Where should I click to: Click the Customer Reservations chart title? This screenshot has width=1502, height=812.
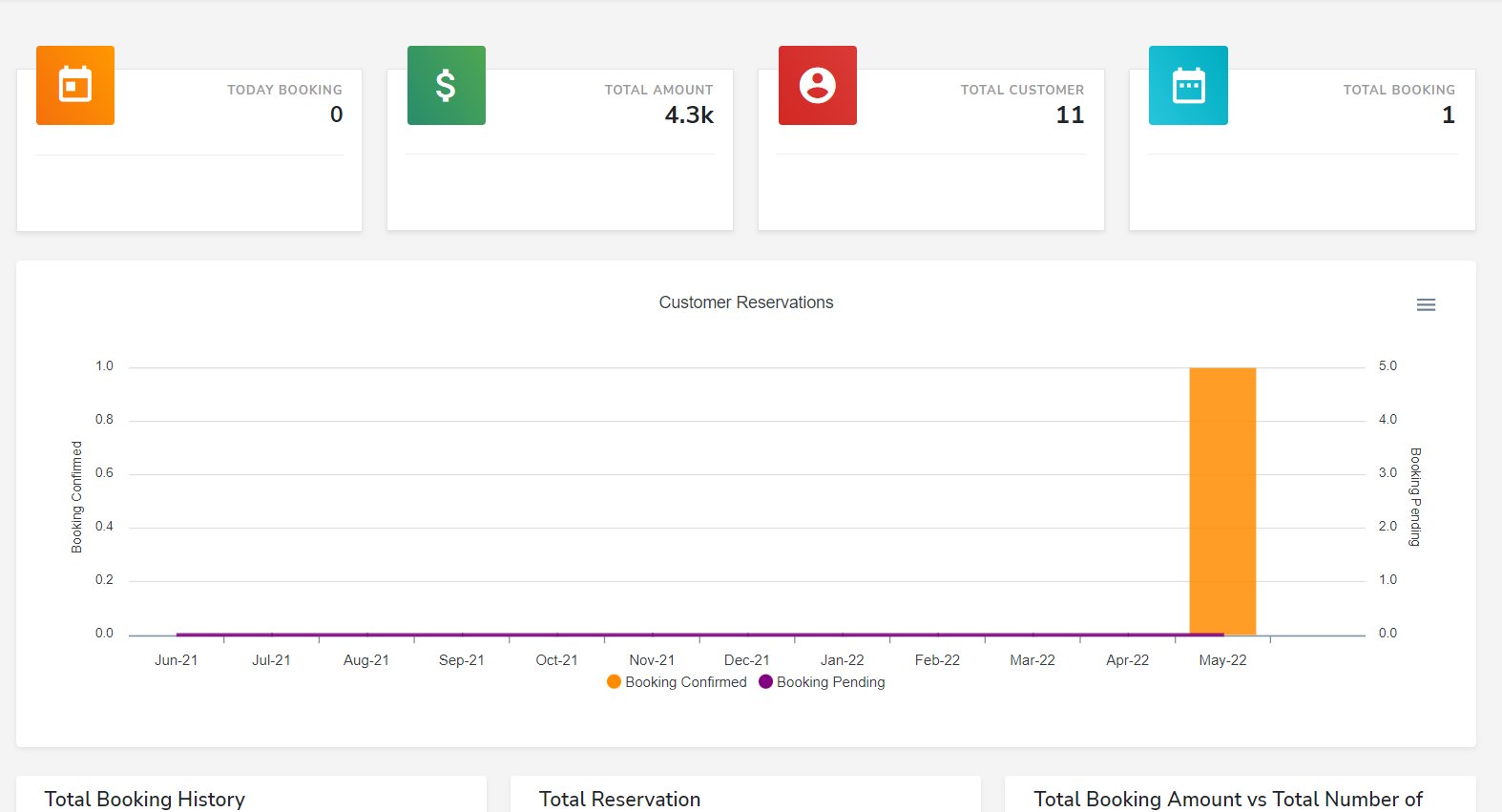pos(745,302)
